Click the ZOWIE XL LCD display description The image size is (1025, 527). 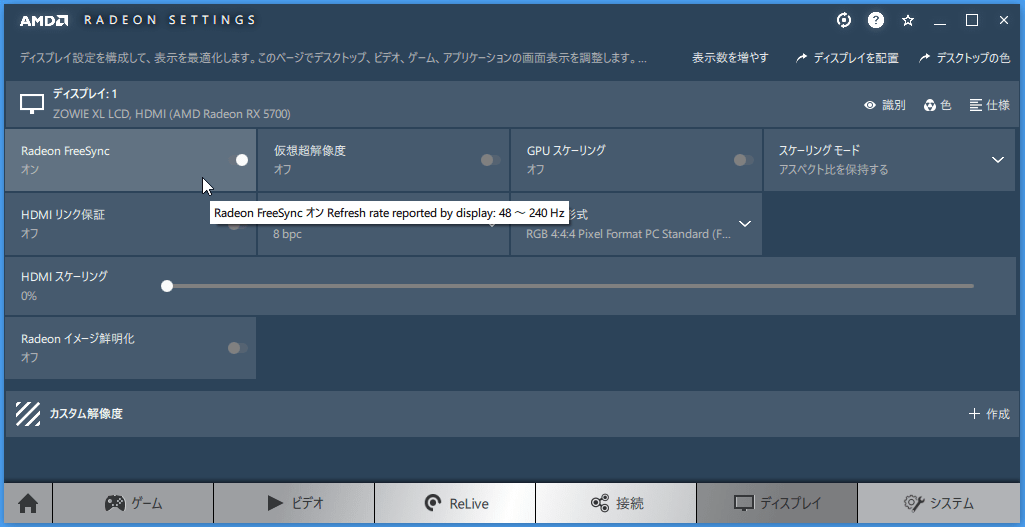172,114
